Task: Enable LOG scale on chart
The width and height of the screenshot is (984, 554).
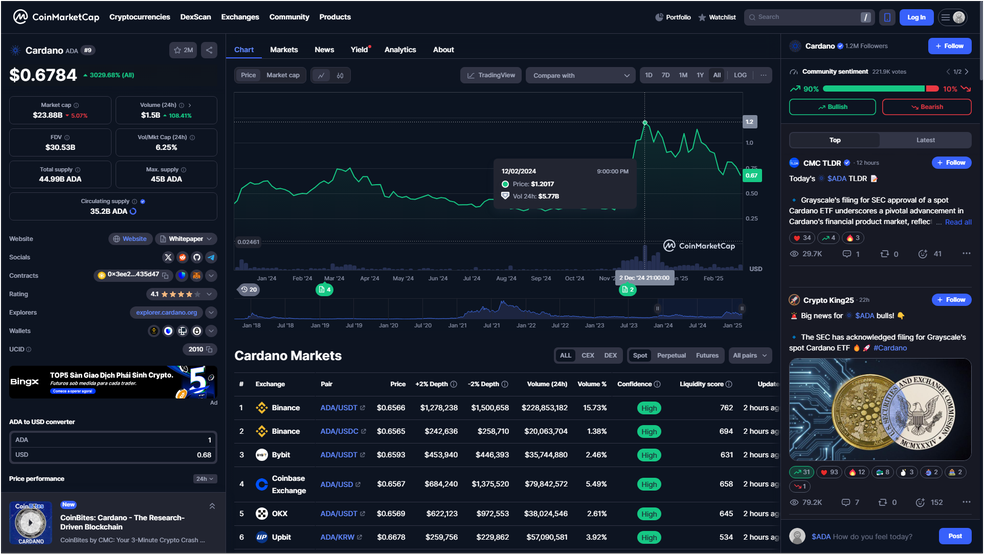Action: [x=741, y=75]
